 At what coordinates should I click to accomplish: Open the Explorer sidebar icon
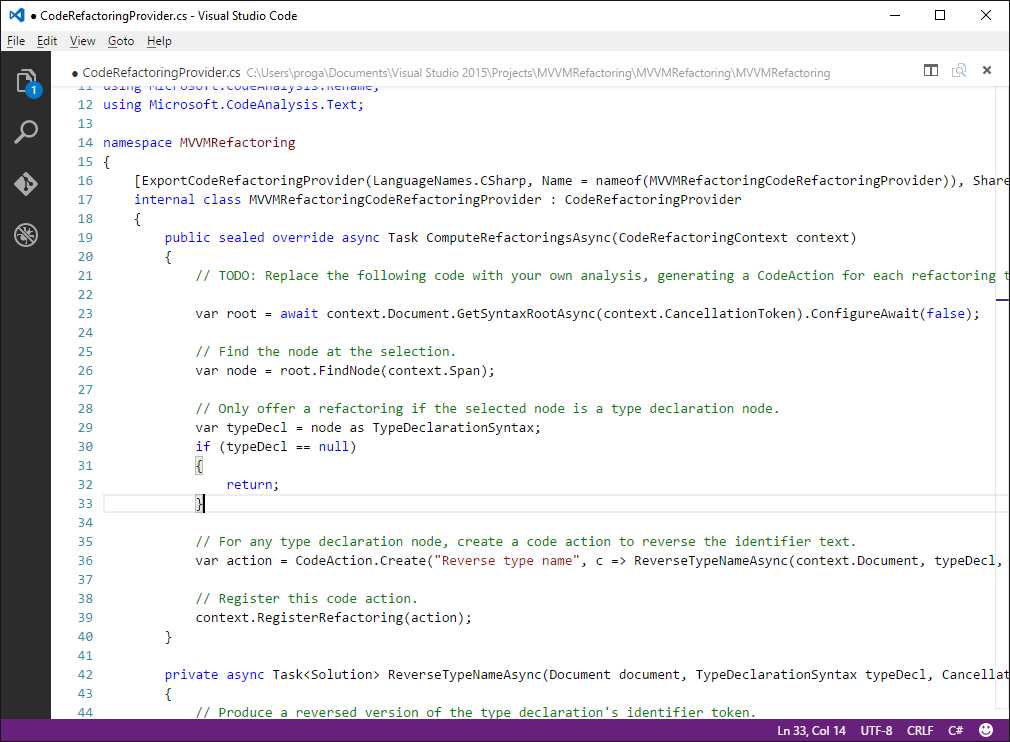tap(27, 80)
